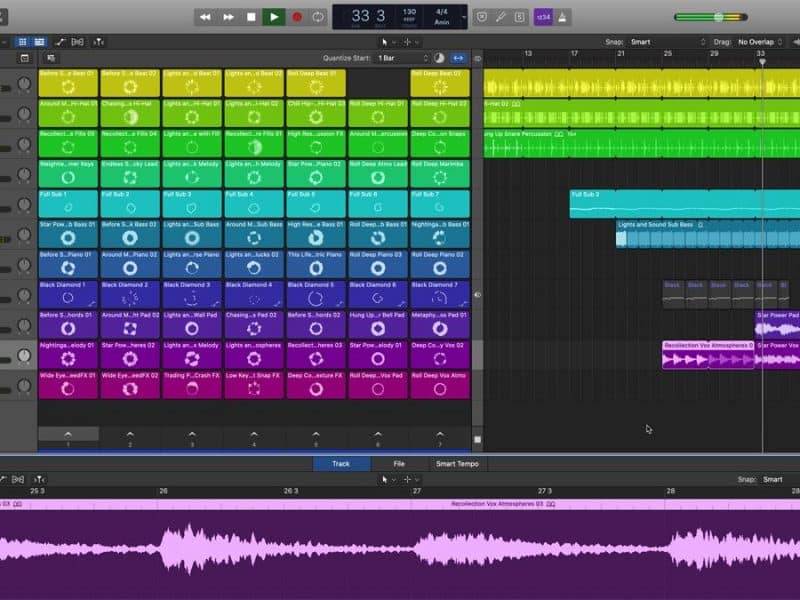The width and height of the screenshot is (800, 600).
Task: Toggle the Solo button in control bar
Action: click(x=519, y=17)
